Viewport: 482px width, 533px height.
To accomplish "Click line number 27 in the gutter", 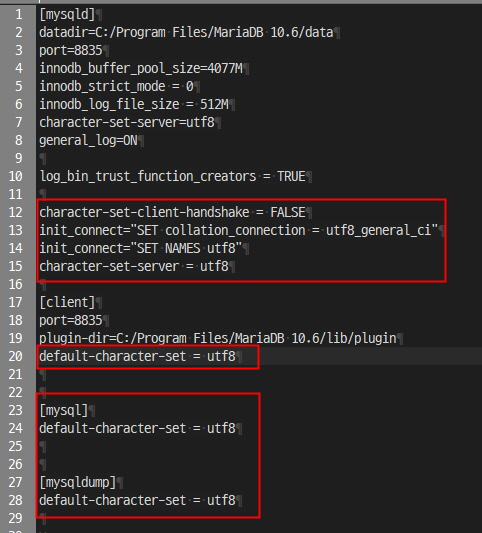I will [16, 483].
